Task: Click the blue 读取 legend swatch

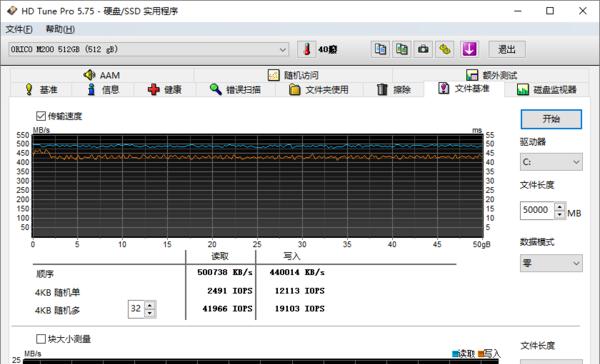Action: (455, 354)
